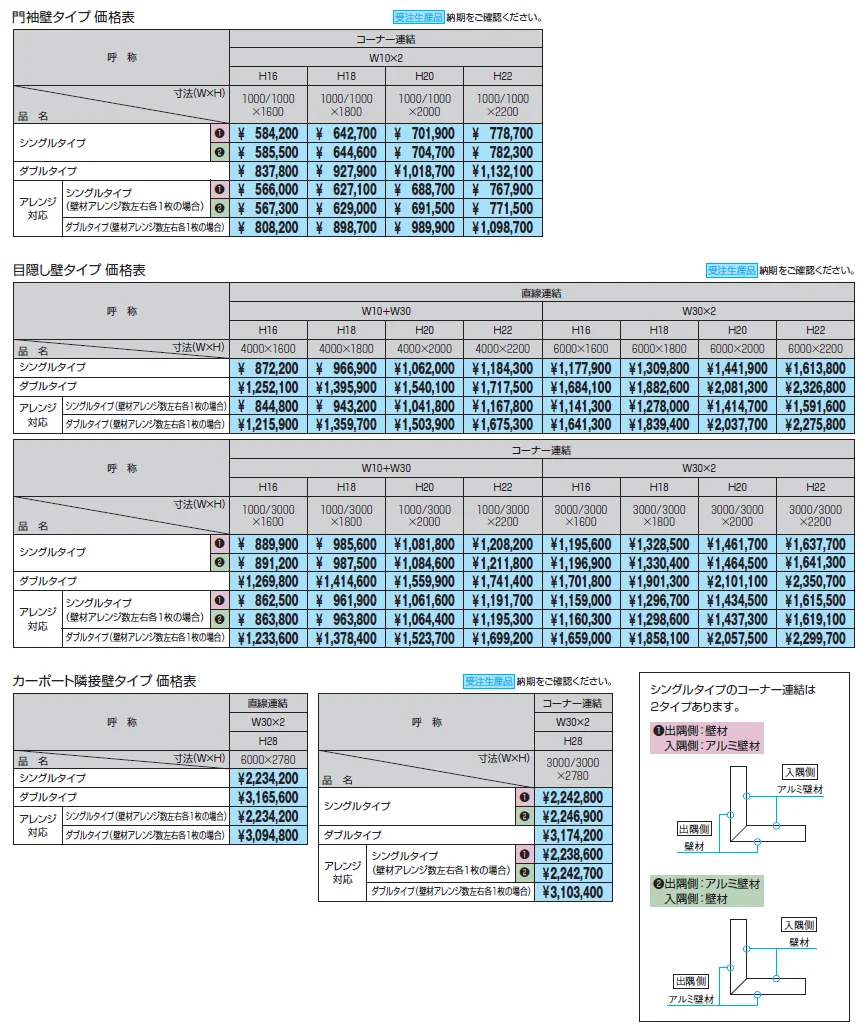Select the 4000×1600 dimension cell
868x1034 pixels.
268,349
